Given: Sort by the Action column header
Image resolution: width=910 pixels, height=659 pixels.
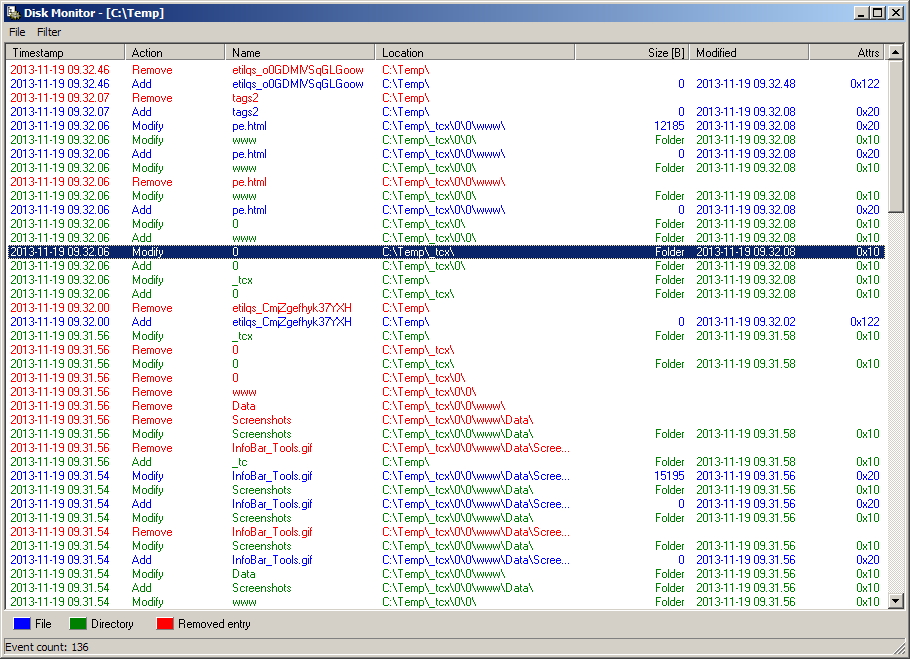Looking at the screenshot, I should pos(175,53).
